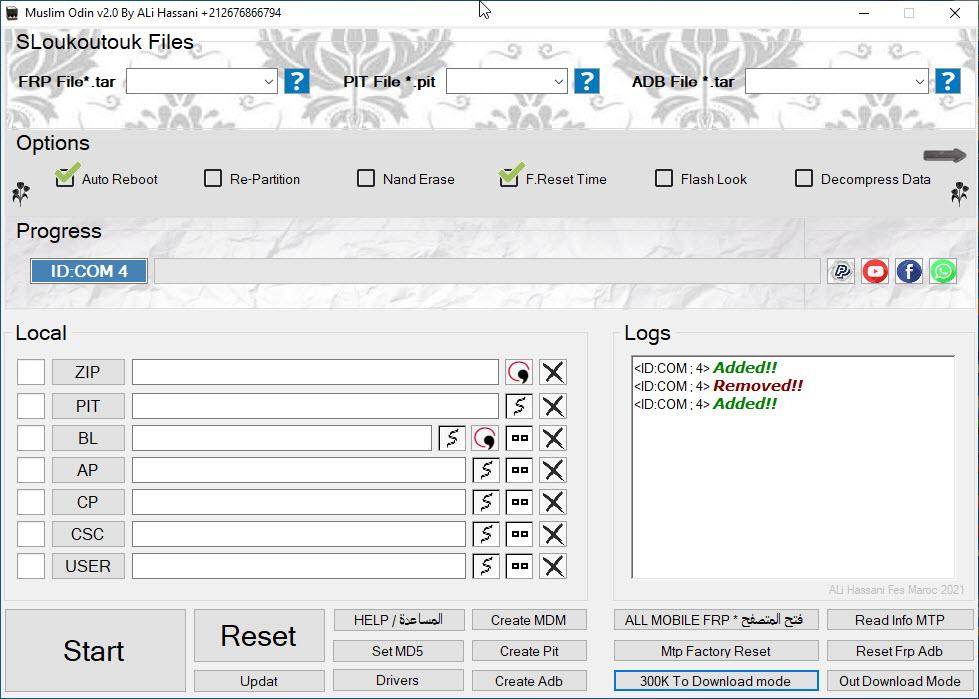Clear the BL row with its X icon
Screen dimensions: 979x699
tap(553, 438)
